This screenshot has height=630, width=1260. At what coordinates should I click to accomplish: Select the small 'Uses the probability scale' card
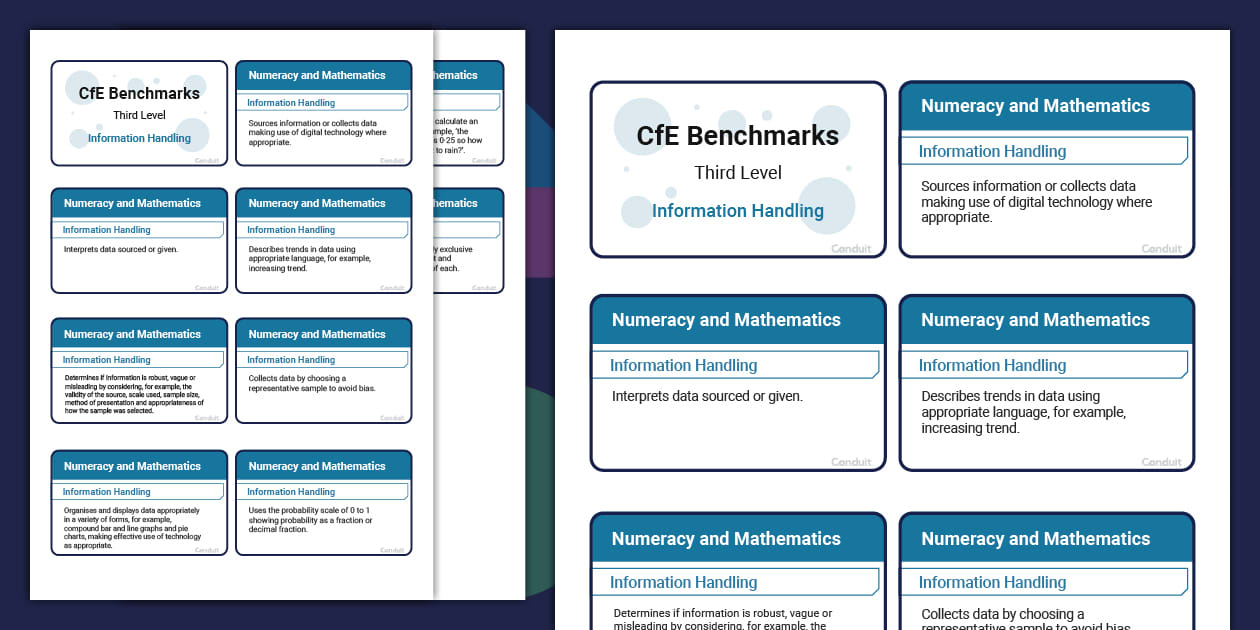323,503
